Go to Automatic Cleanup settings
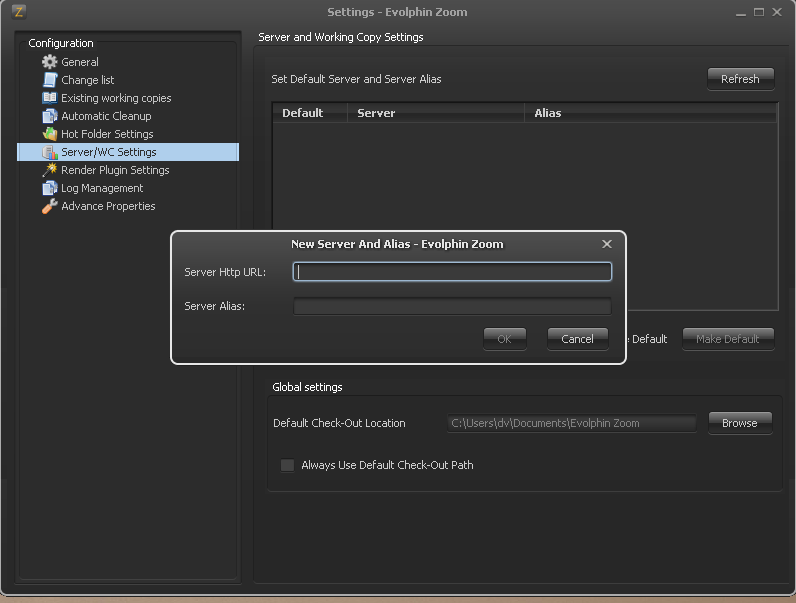The image size is (796, 603). coord(106,116)
